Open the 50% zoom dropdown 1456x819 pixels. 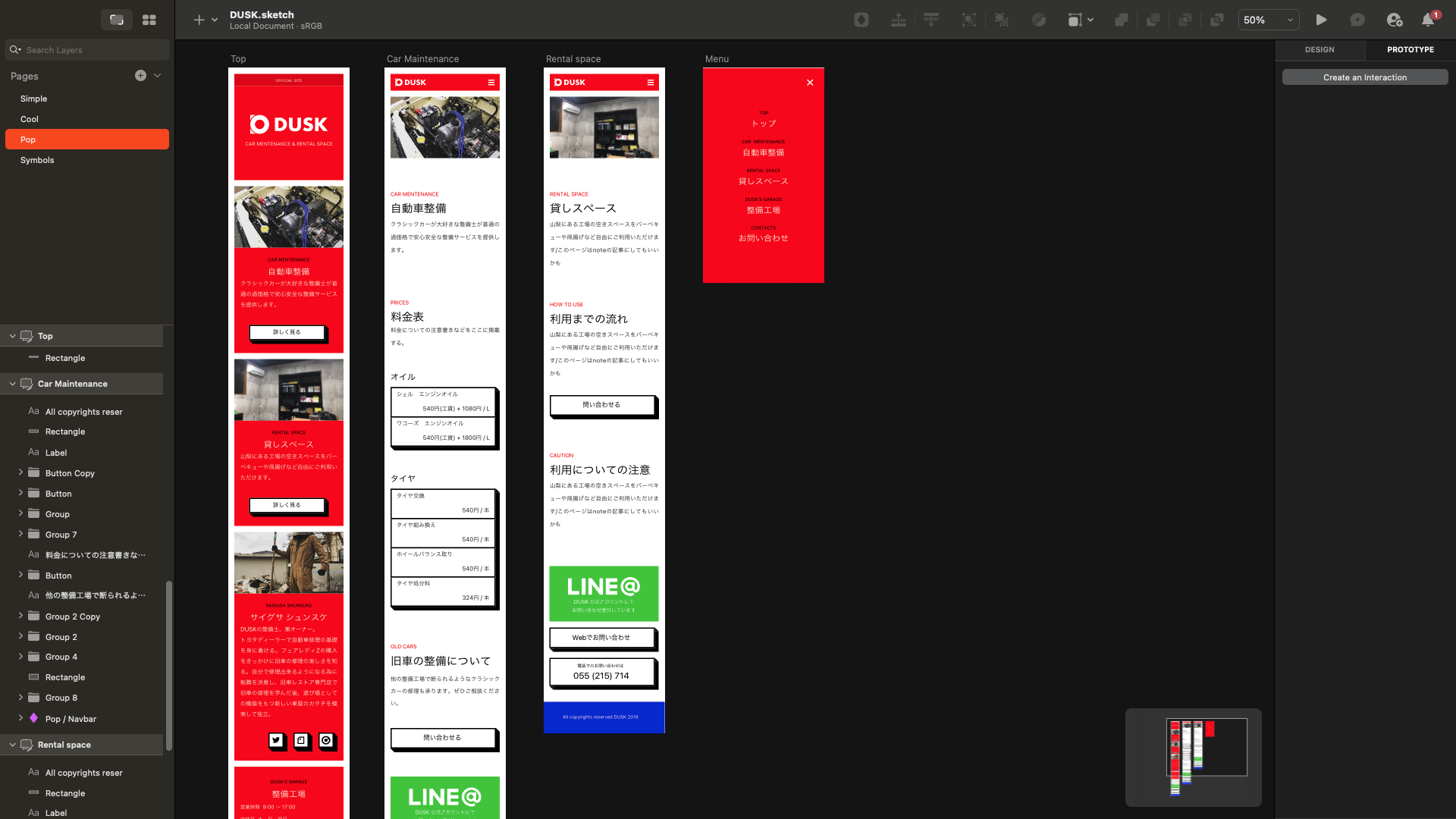point(1269,20)
